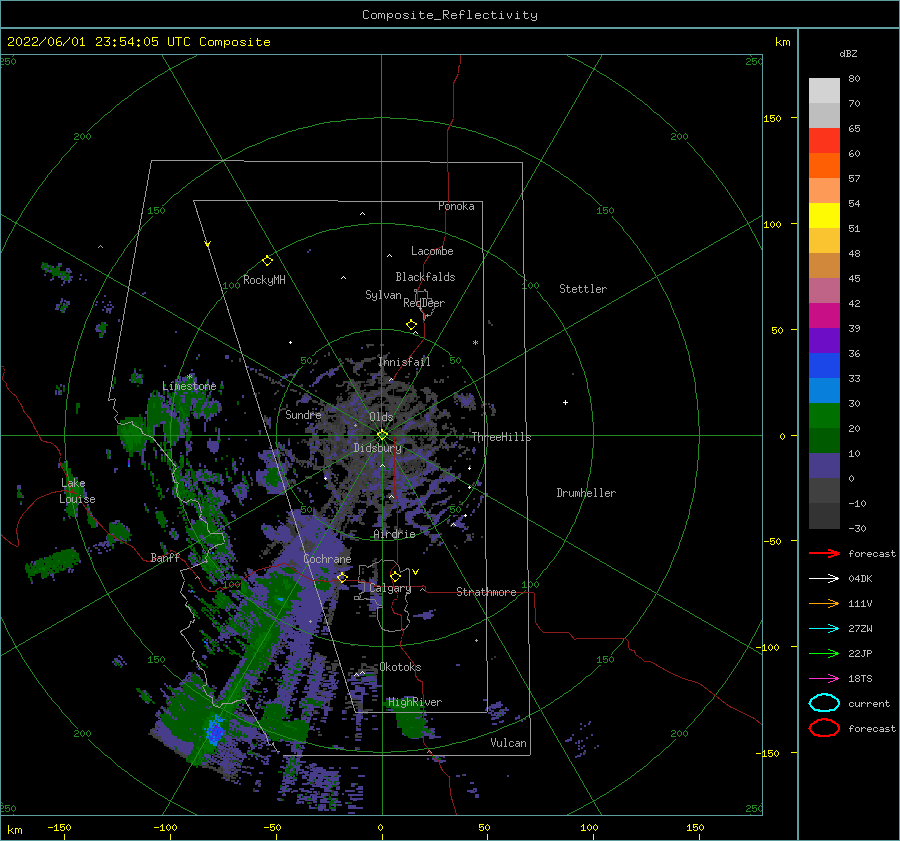Screen dimensions: 900x841
Task: Click the Drumheller city label
Action: (x=586, y=493)
